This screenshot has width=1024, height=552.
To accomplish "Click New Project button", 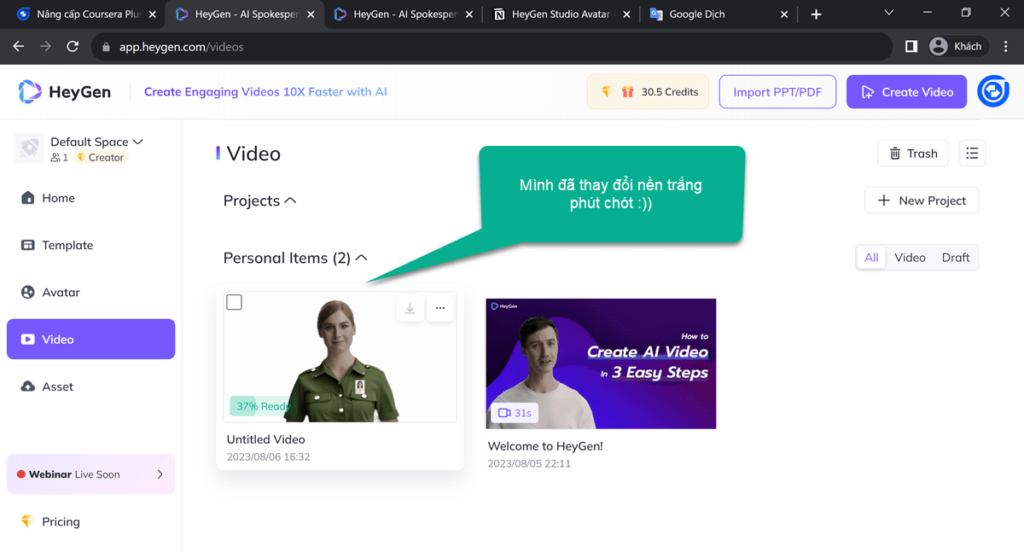I will [921, 201].
